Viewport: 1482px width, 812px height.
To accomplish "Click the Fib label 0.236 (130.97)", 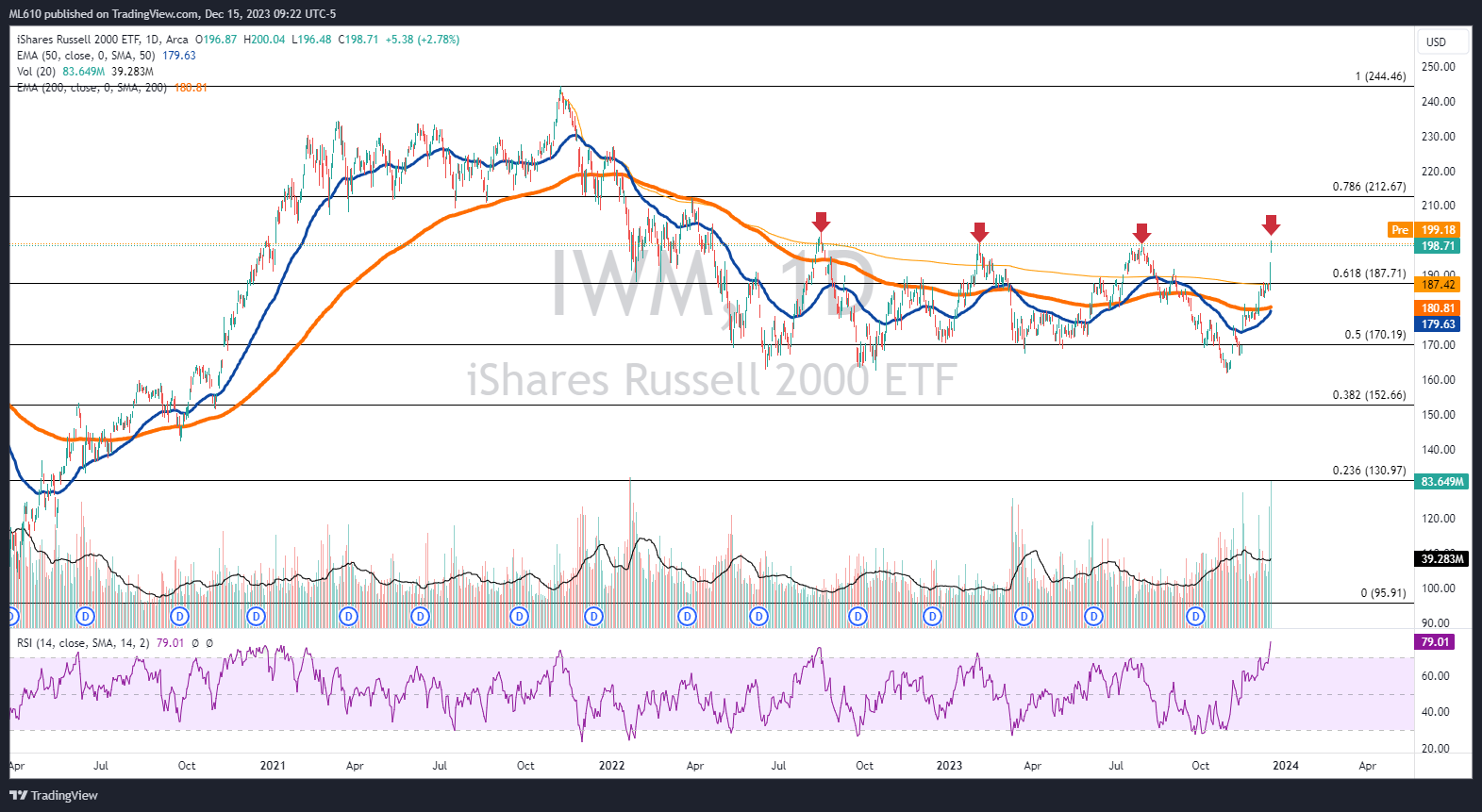I will point(1369,471).
